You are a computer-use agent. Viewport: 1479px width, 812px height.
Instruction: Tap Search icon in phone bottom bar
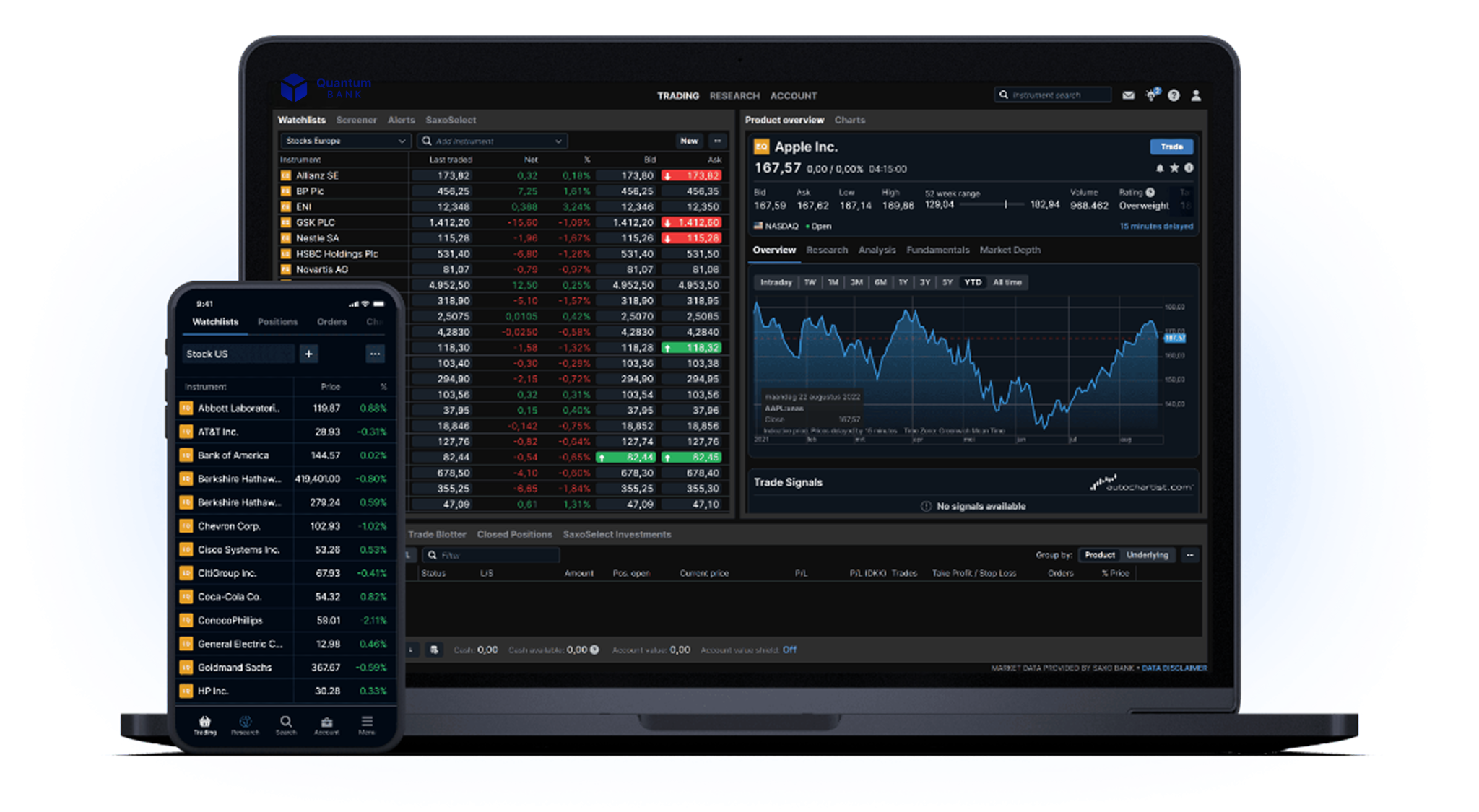click(286, 725)
